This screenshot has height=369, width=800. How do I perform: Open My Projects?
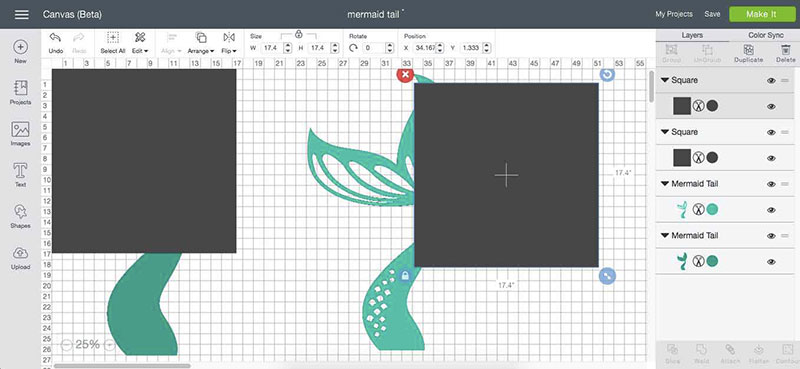click(x=674, y=14)
